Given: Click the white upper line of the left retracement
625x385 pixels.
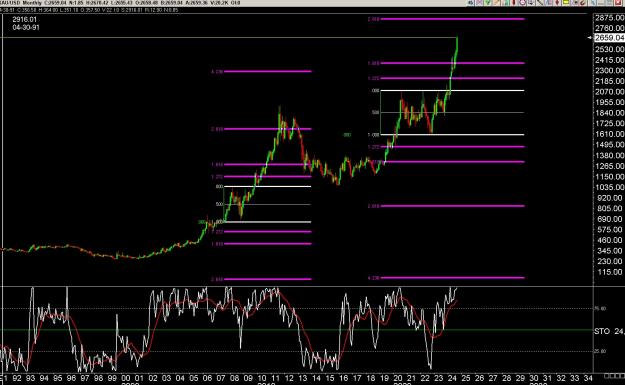Looking at the screenshot, I should [267, 186].
